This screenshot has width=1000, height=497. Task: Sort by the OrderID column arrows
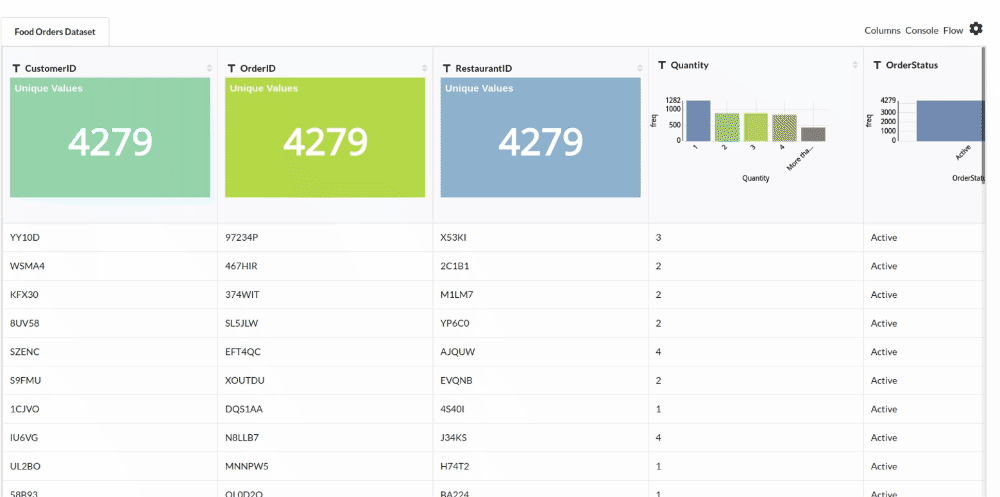(x=425, y=68)
